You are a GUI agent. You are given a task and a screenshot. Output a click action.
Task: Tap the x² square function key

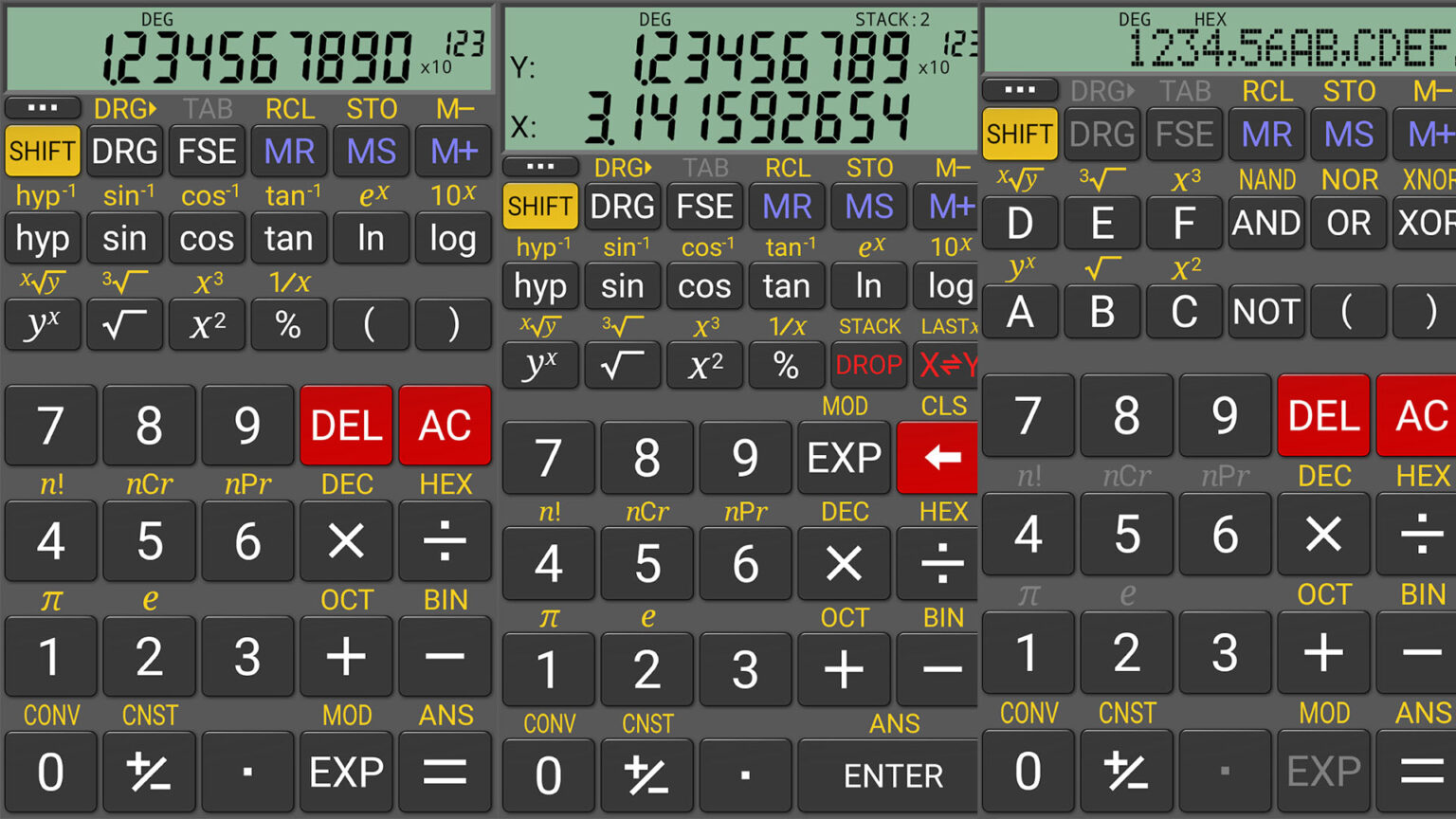pyautogui.click(x=207, y=324)
